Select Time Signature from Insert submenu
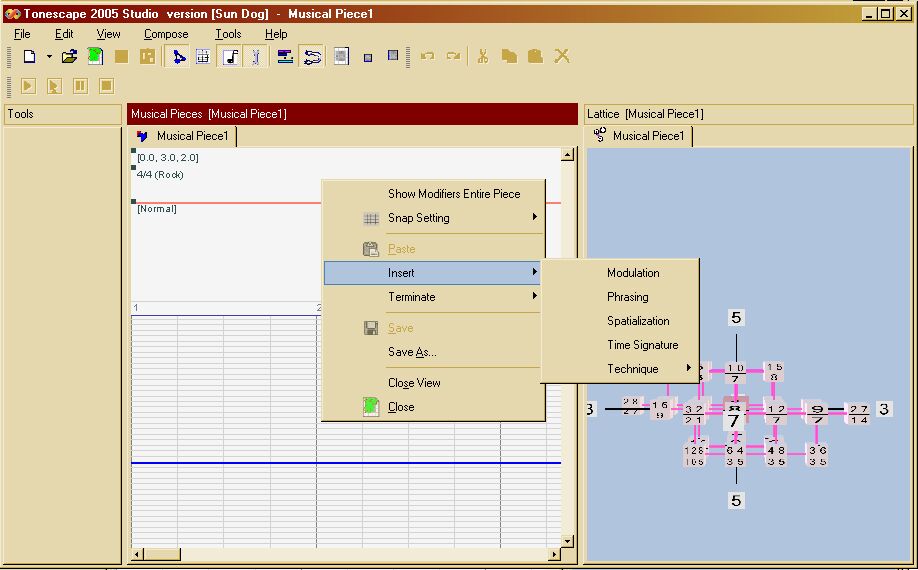Image resolution: width=918 pixels, height=570 pixels. 642,345
